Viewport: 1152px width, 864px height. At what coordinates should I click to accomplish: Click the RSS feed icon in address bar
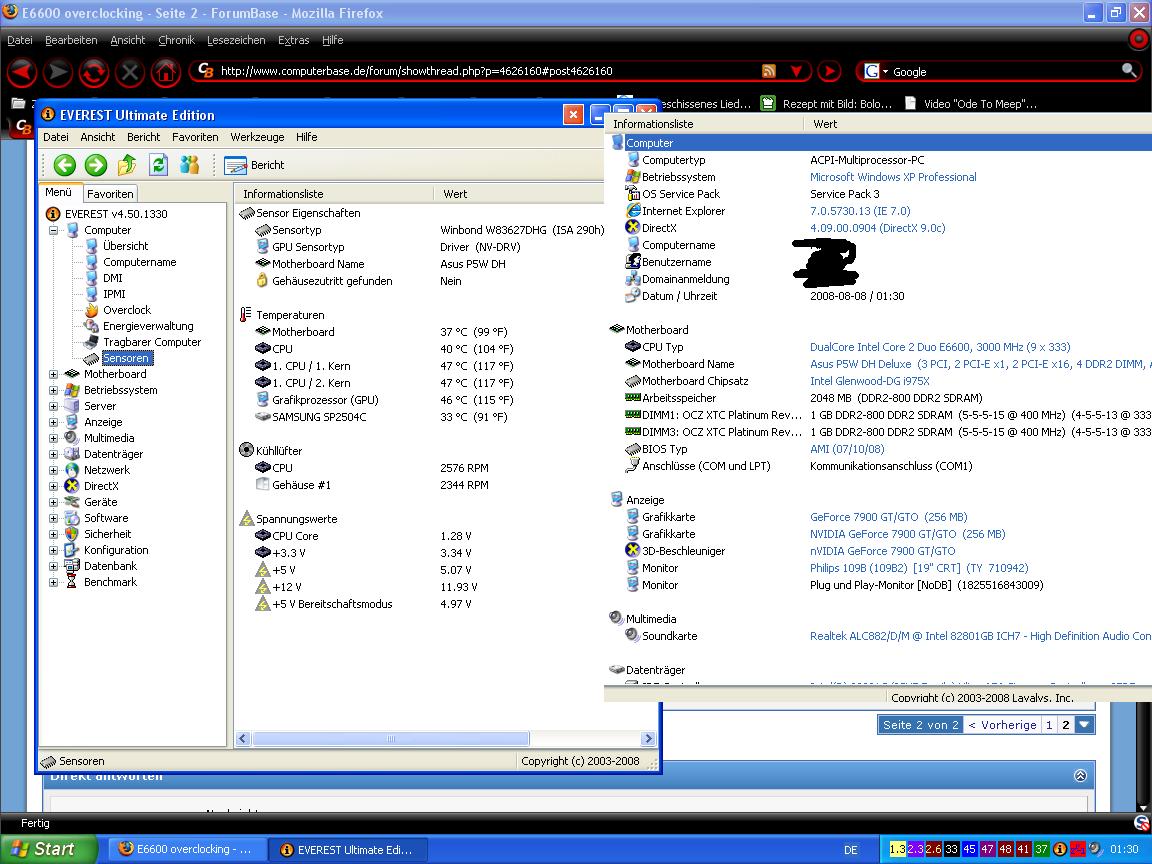pos(768,71)
